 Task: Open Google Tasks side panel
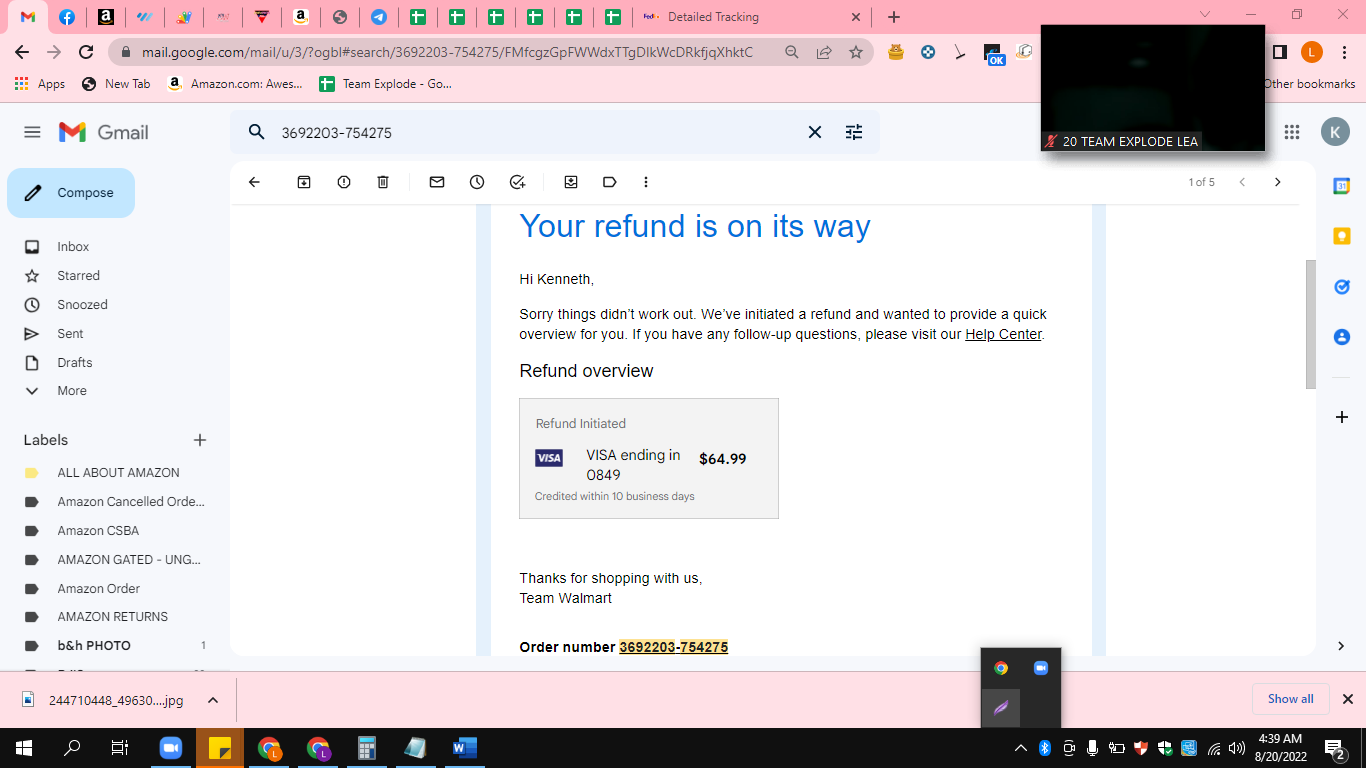point(1342,287)
